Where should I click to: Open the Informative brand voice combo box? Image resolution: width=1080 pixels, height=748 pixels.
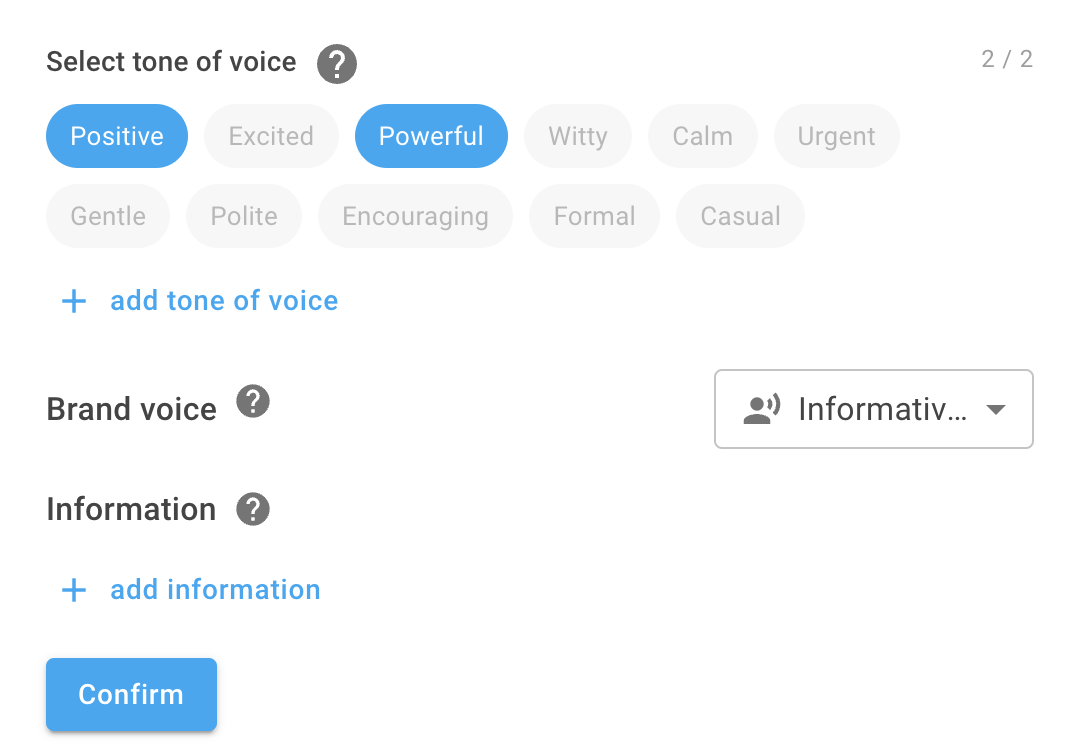tap(873, 409)
